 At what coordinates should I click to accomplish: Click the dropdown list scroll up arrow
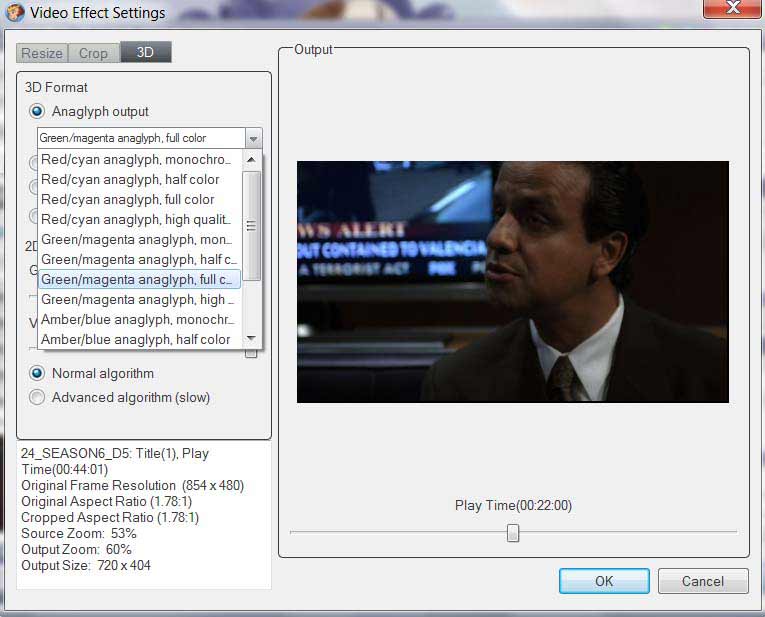click(x=251, y=159)
